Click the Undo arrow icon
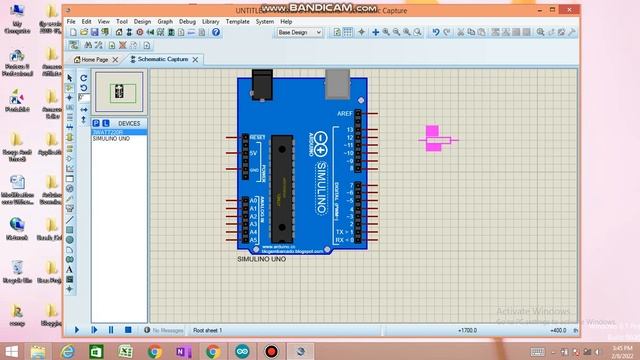The width and height of the screenshot is (640, 360). point(436,32)
